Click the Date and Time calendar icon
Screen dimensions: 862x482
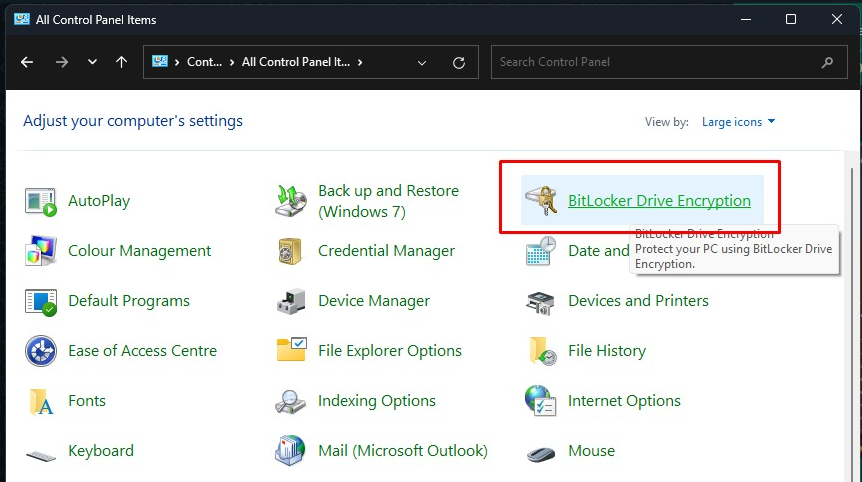click(541, 251)
